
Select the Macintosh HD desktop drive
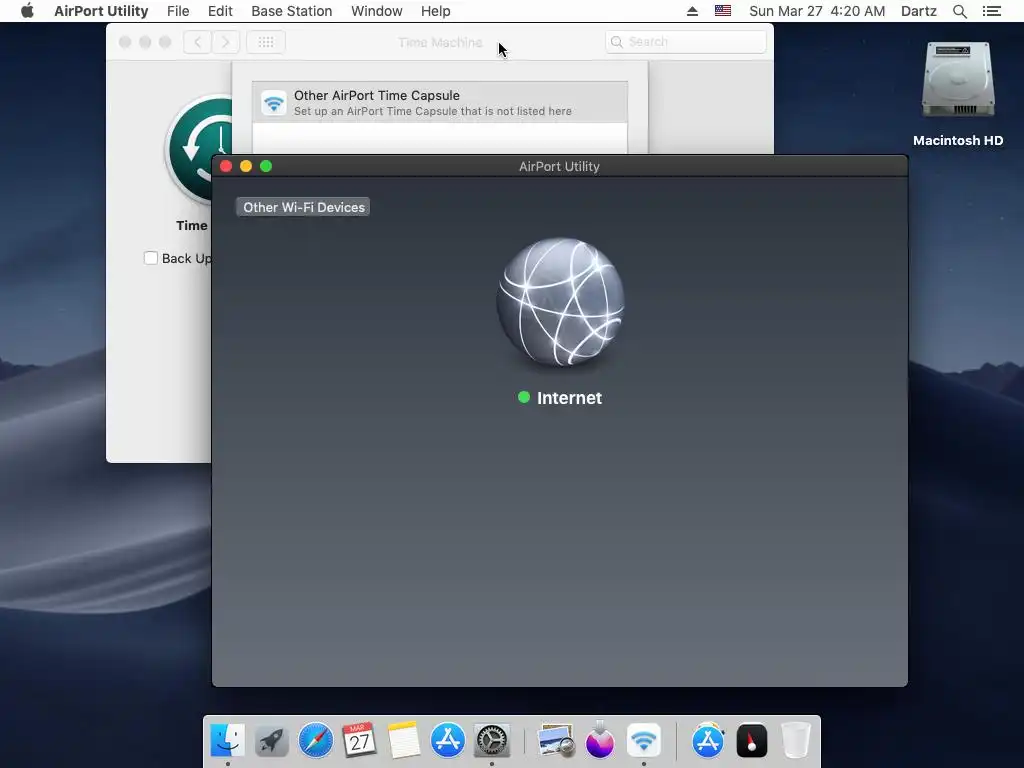pyautogui.click(x=958, y=94)
